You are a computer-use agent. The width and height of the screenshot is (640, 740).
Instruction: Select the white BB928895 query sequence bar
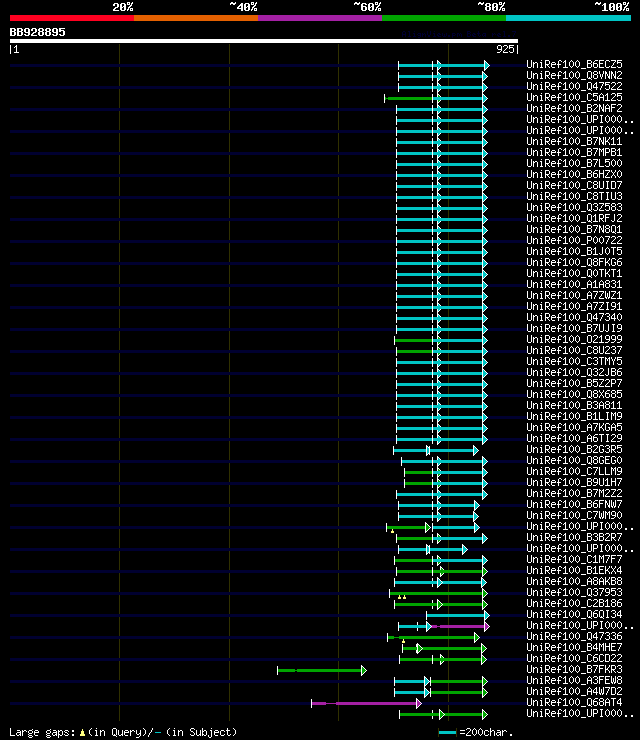point(264,41)
